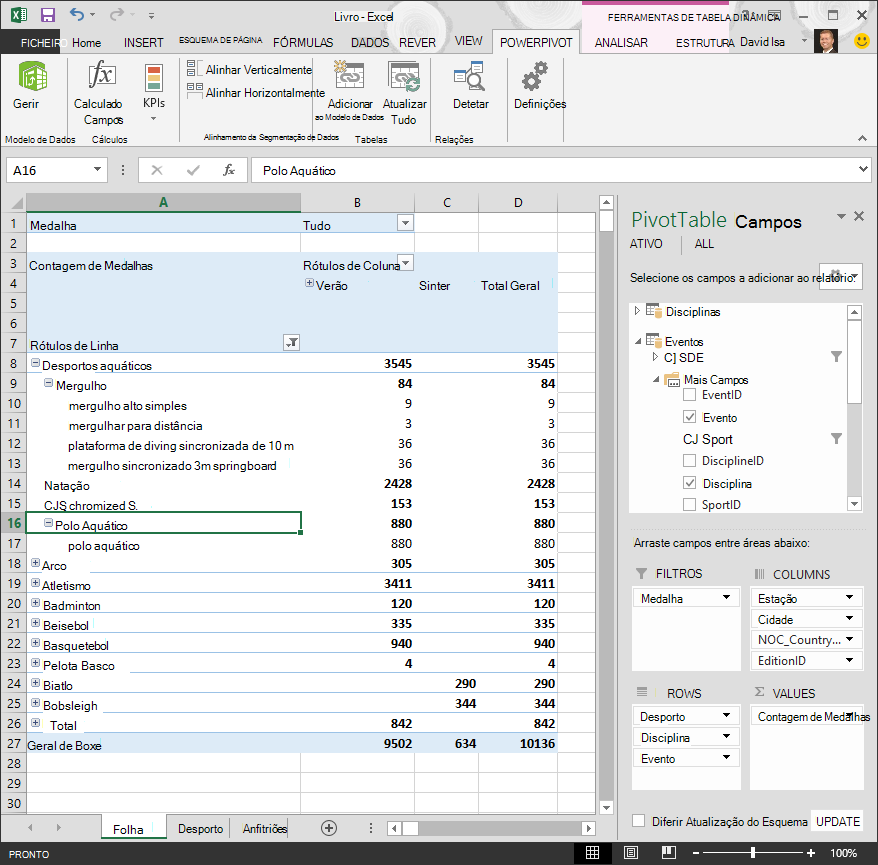This screenshot has height=865, width=878.
Task: Click filter icon next to CJ SDE
Action: (836, 357)
